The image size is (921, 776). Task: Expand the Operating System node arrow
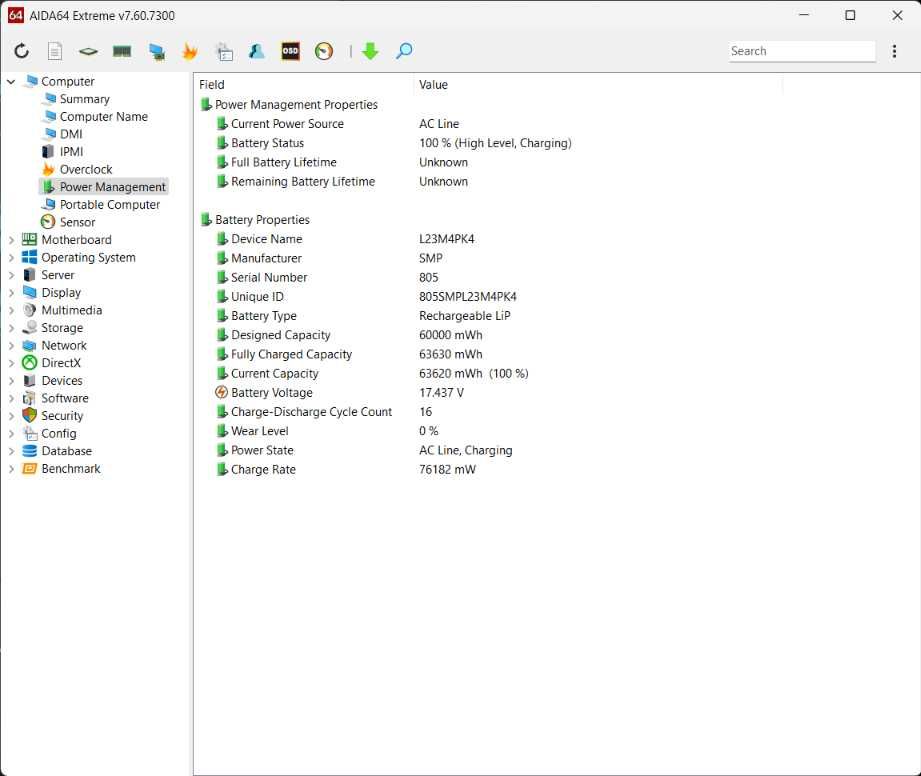11,257
